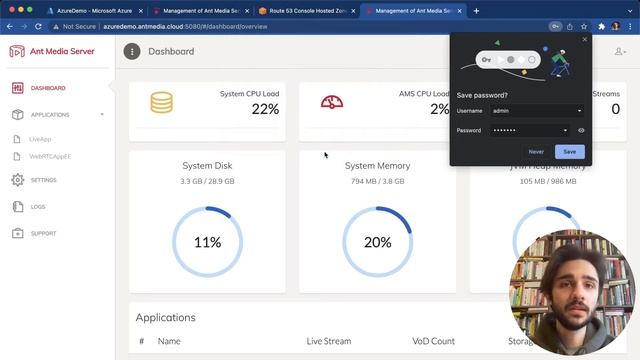Open the user account menu icon
Viewport: 640px width, 360px height.
[x=620, y=51]
